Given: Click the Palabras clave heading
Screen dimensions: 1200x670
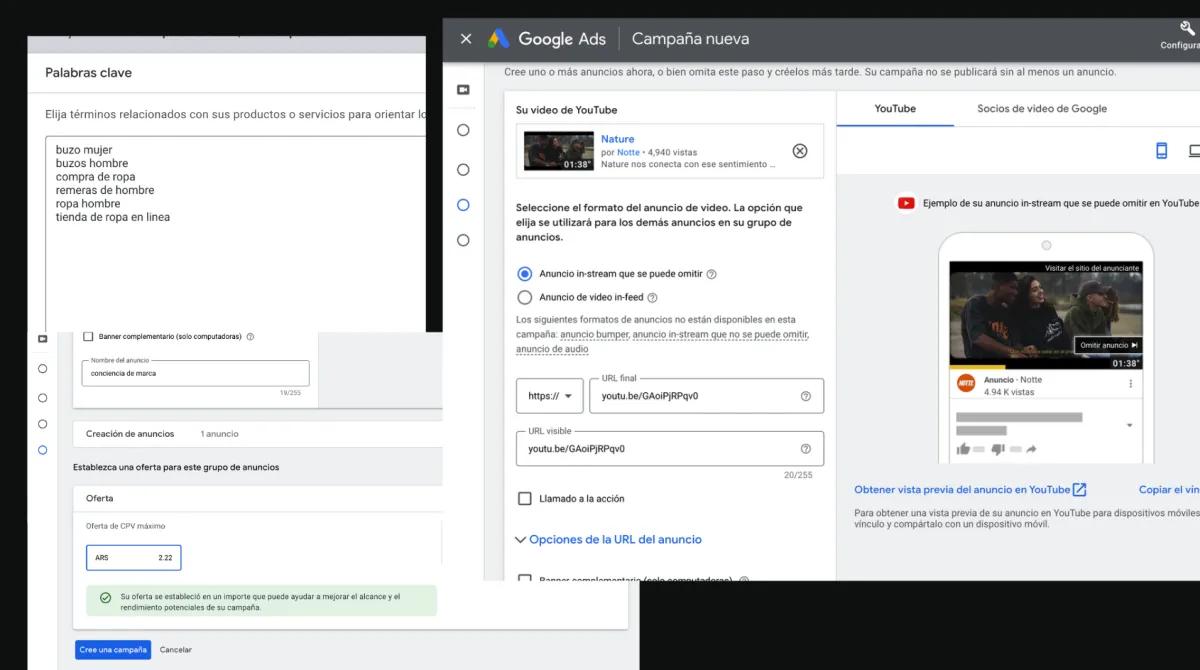Looking at the screenshot, I should pos(88,73).
